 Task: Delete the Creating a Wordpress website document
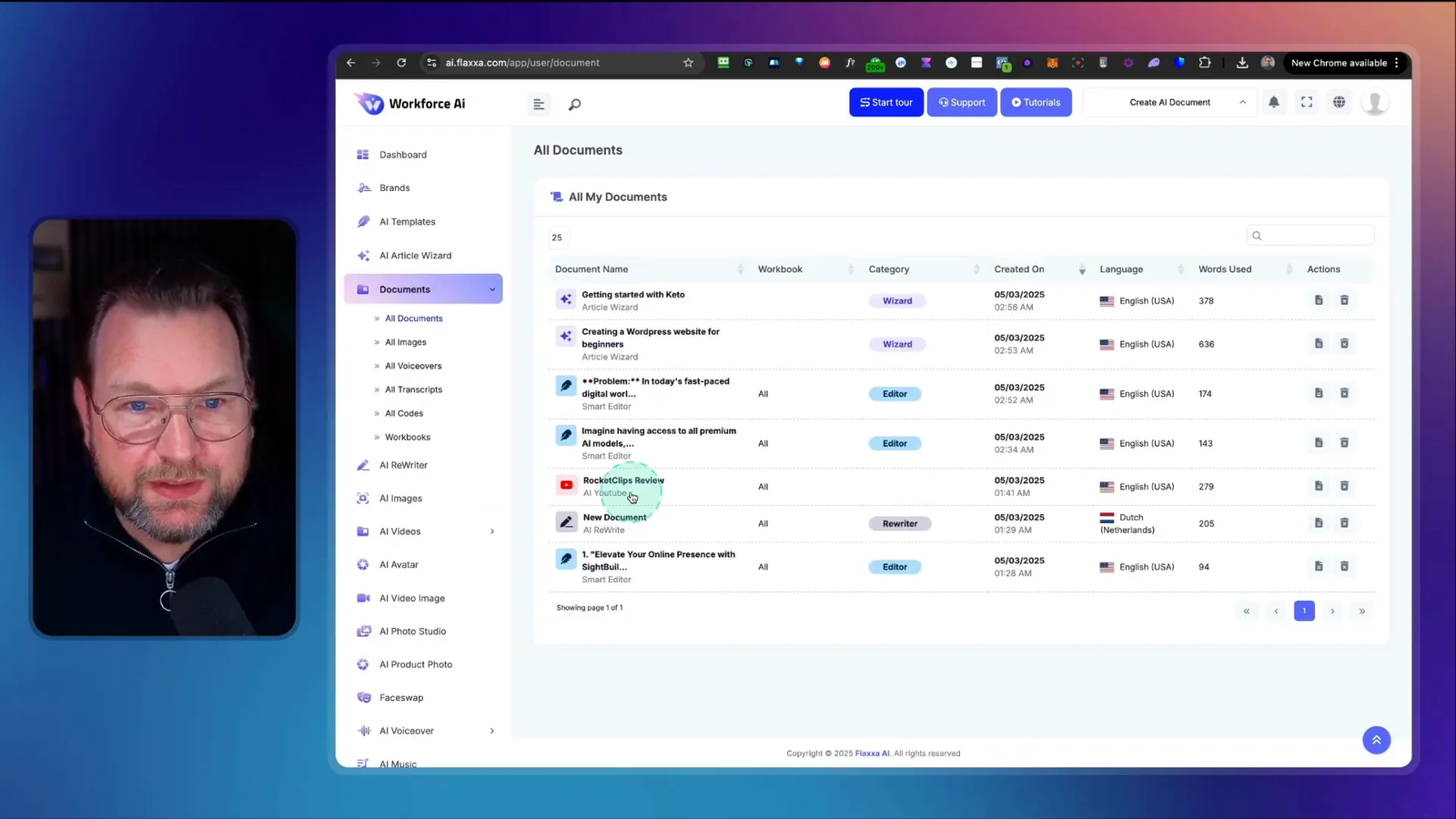(1344, 343)
